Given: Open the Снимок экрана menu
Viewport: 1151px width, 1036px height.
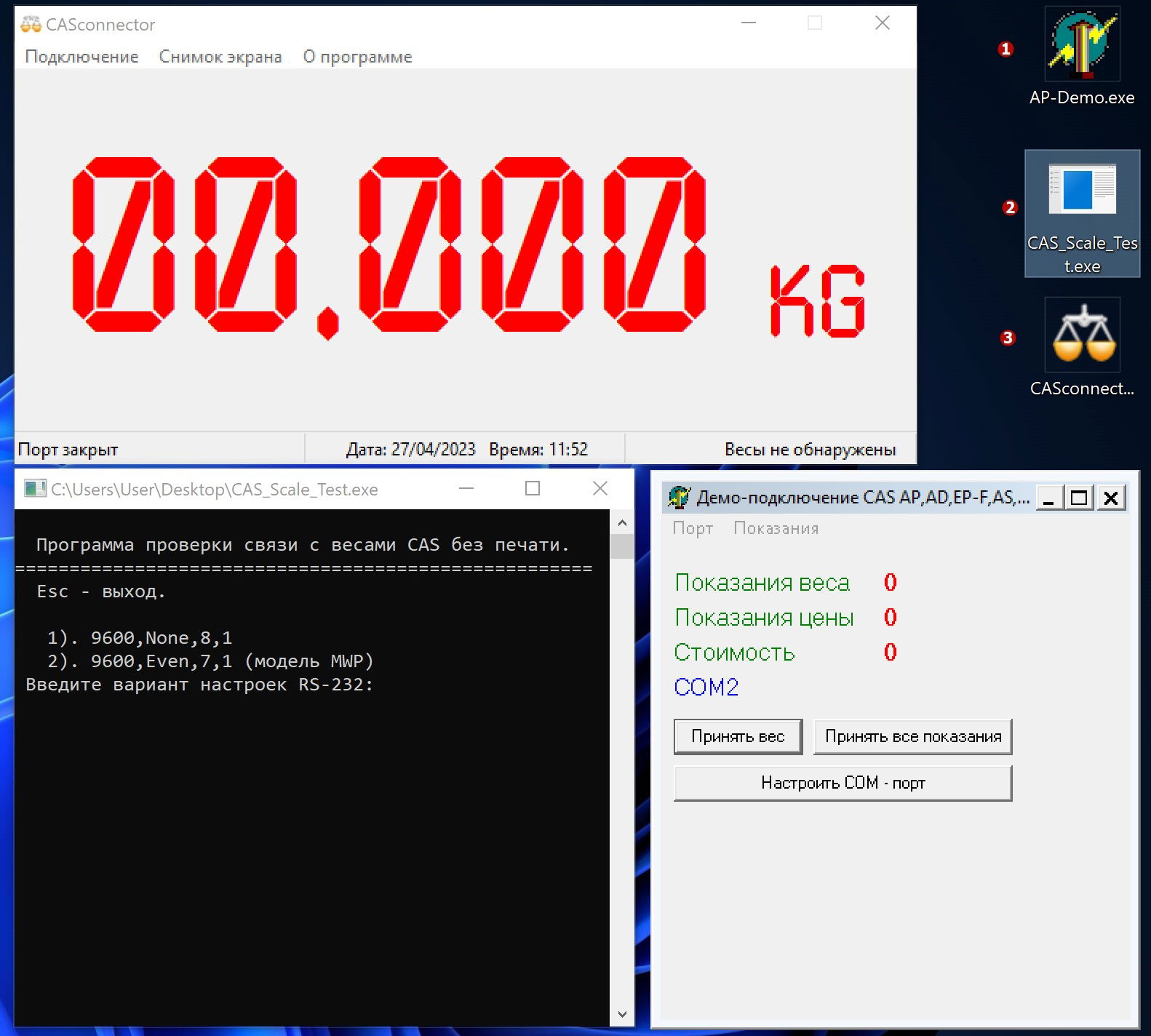Looking at the screenshot, I should pos(220,57).
